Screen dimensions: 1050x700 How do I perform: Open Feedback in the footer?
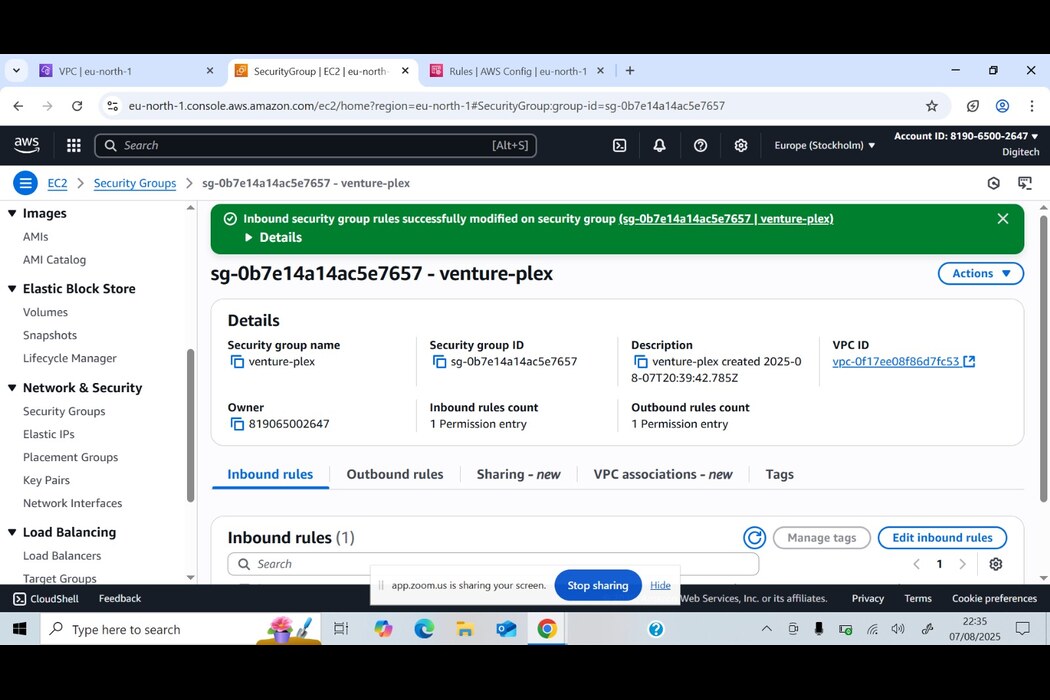click(120, 598)
